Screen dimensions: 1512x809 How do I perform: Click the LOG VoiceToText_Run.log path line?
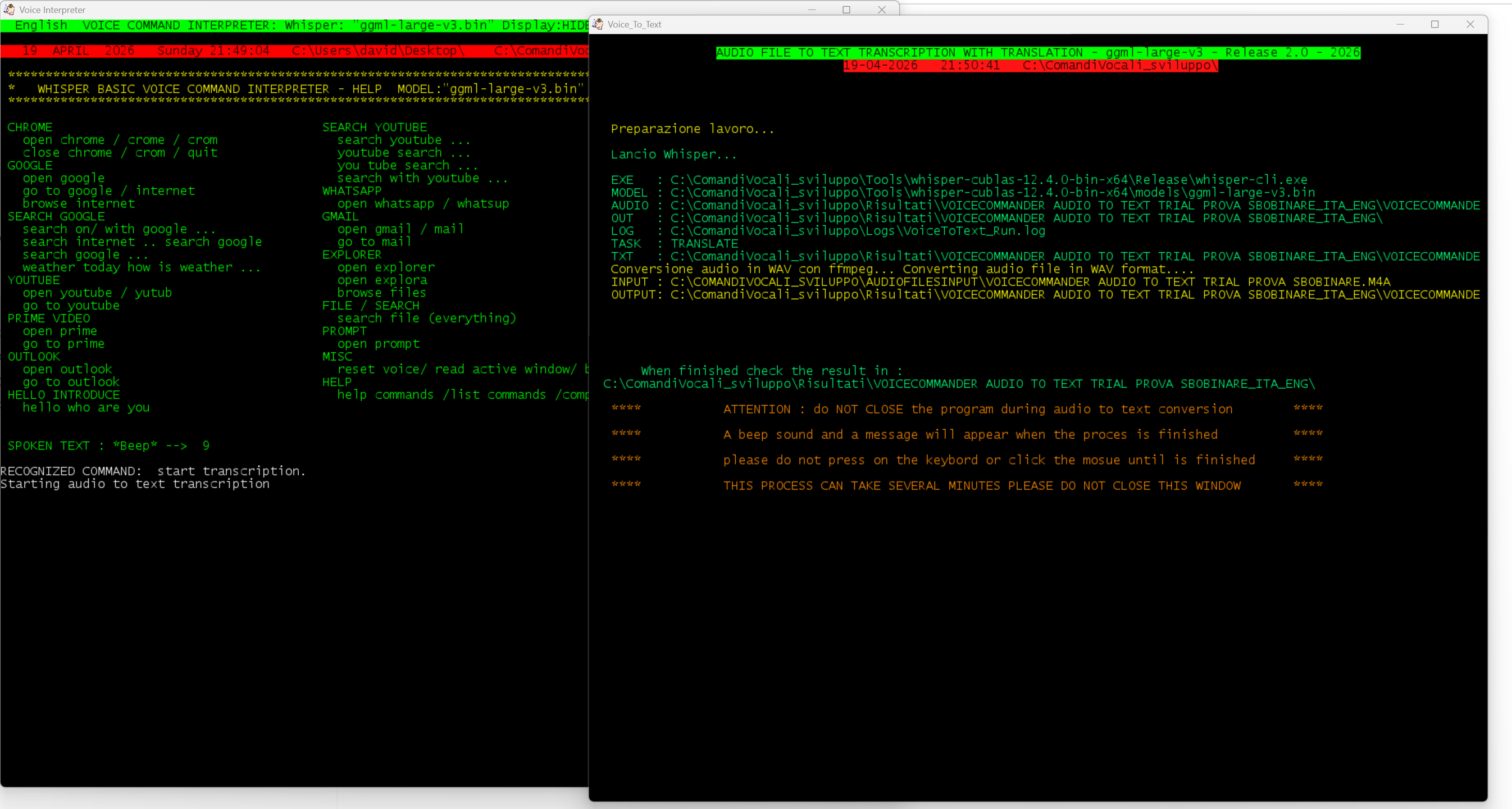coord(827,231)
